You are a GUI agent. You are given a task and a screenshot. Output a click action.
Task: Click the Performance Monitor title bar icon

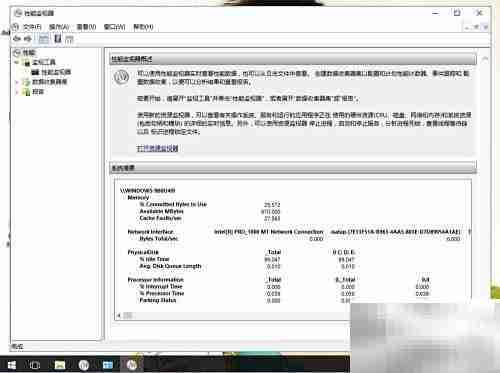pyautogui.click(x=18, y=13)
